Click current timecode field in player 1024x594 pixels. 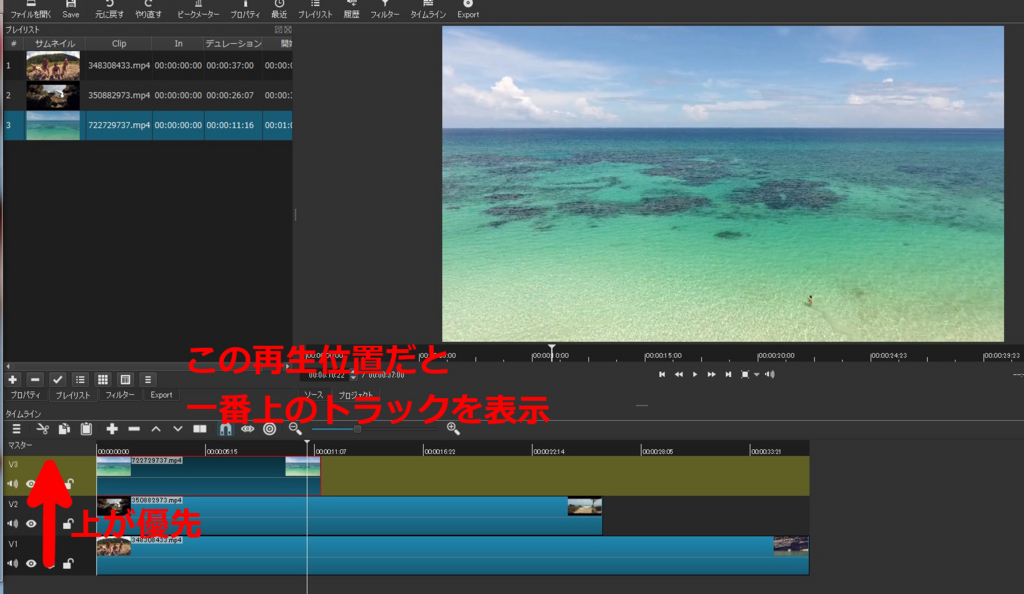[327, 375]
